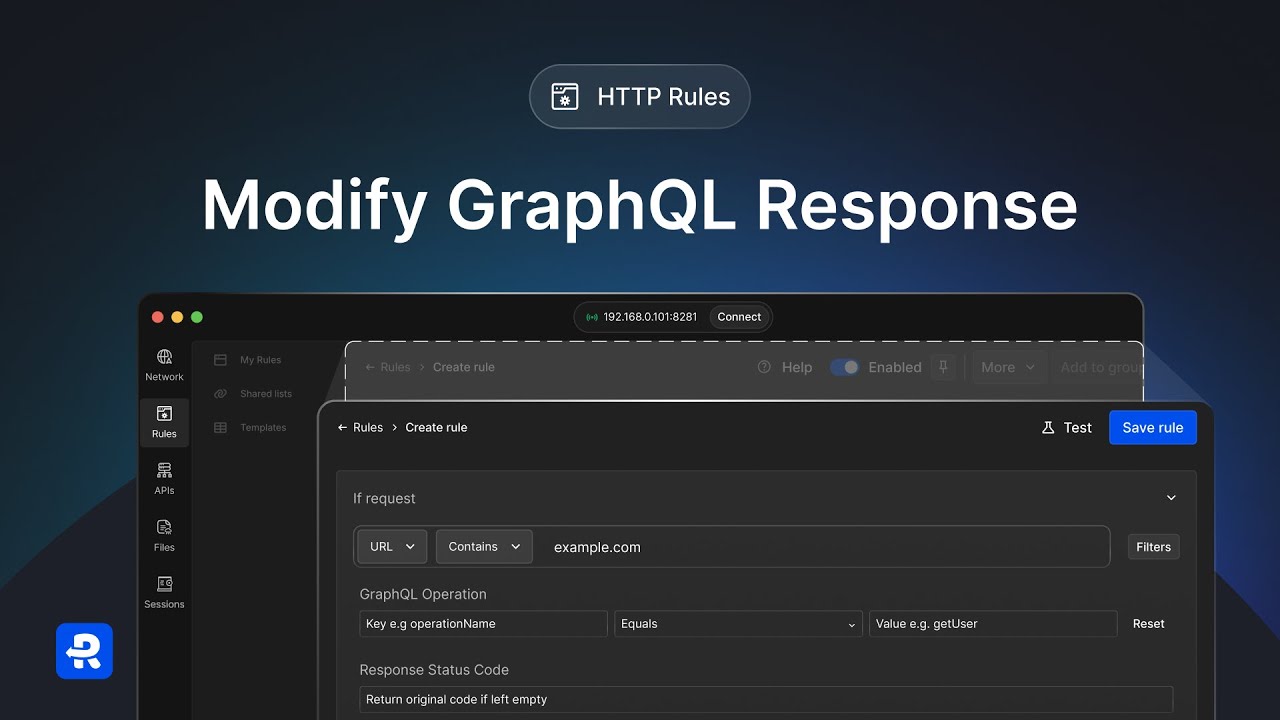Click the Connect button
1280x720 pixels.
click(739, 317)
